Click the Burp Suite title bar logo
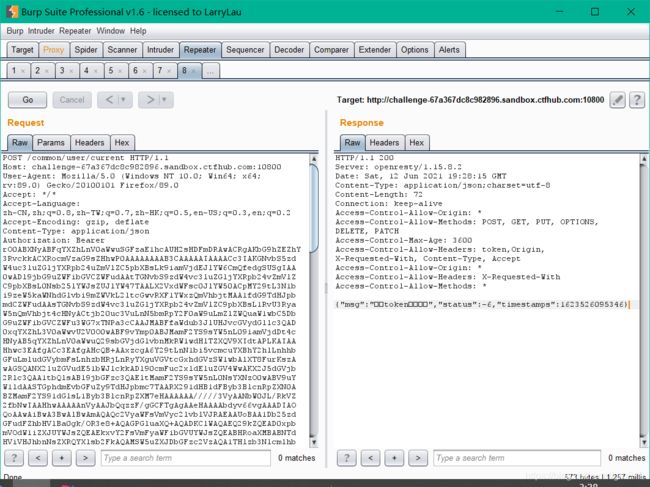 tap(12, 12)
